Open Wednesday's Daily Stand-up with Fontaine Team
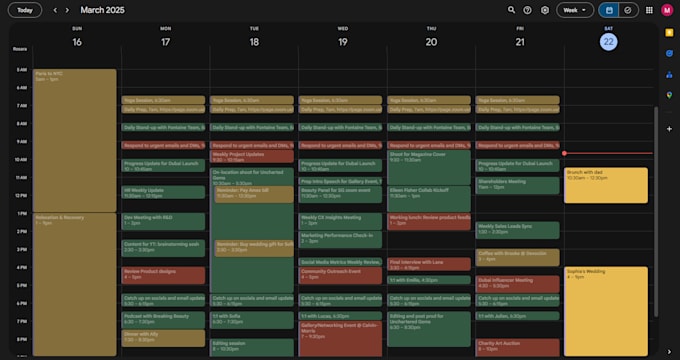680x360 pixels. tap(340, 128)
